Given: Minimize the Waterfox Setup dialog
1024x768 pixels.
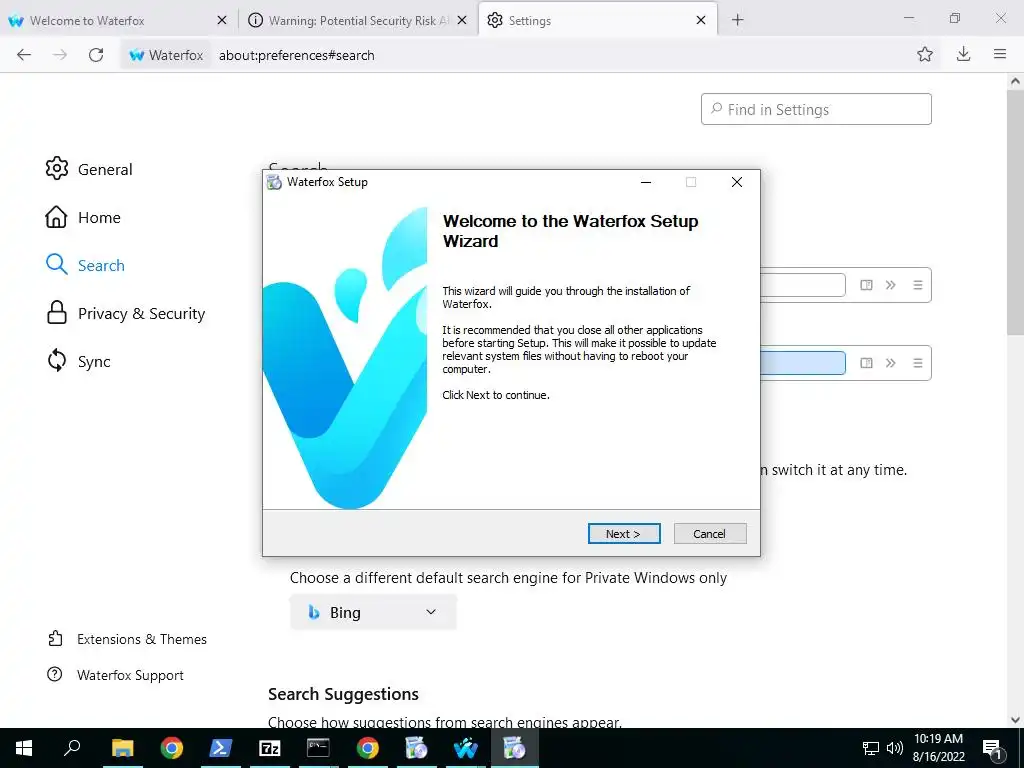Looking at the screenshot, I should tap(646, 182).
